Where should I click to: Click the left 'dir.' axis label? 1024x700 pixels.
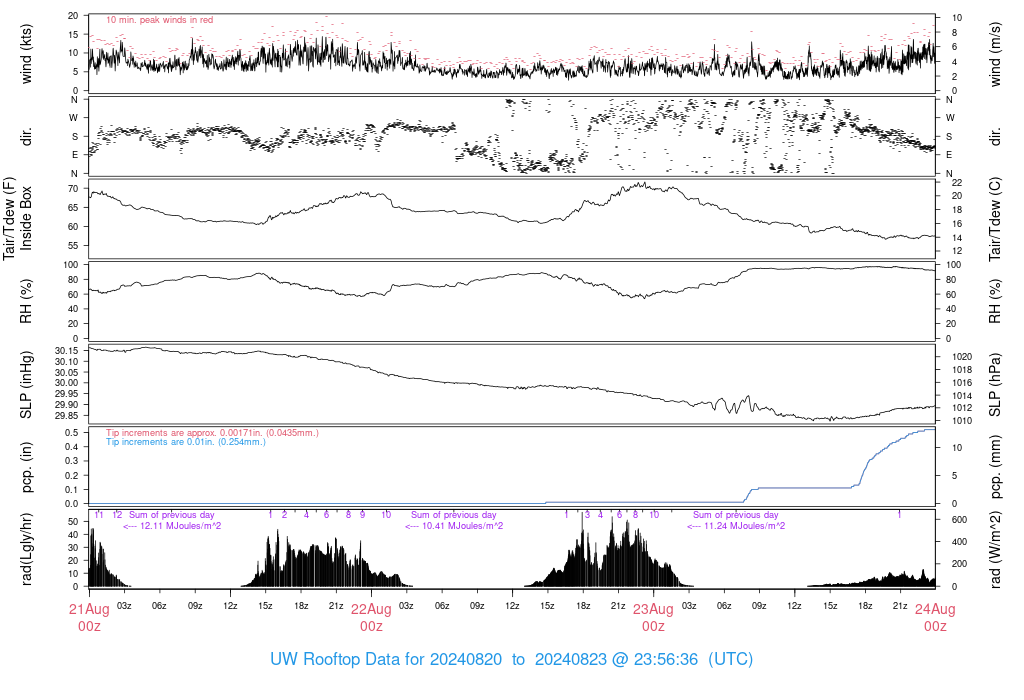[x=26, y=136]
